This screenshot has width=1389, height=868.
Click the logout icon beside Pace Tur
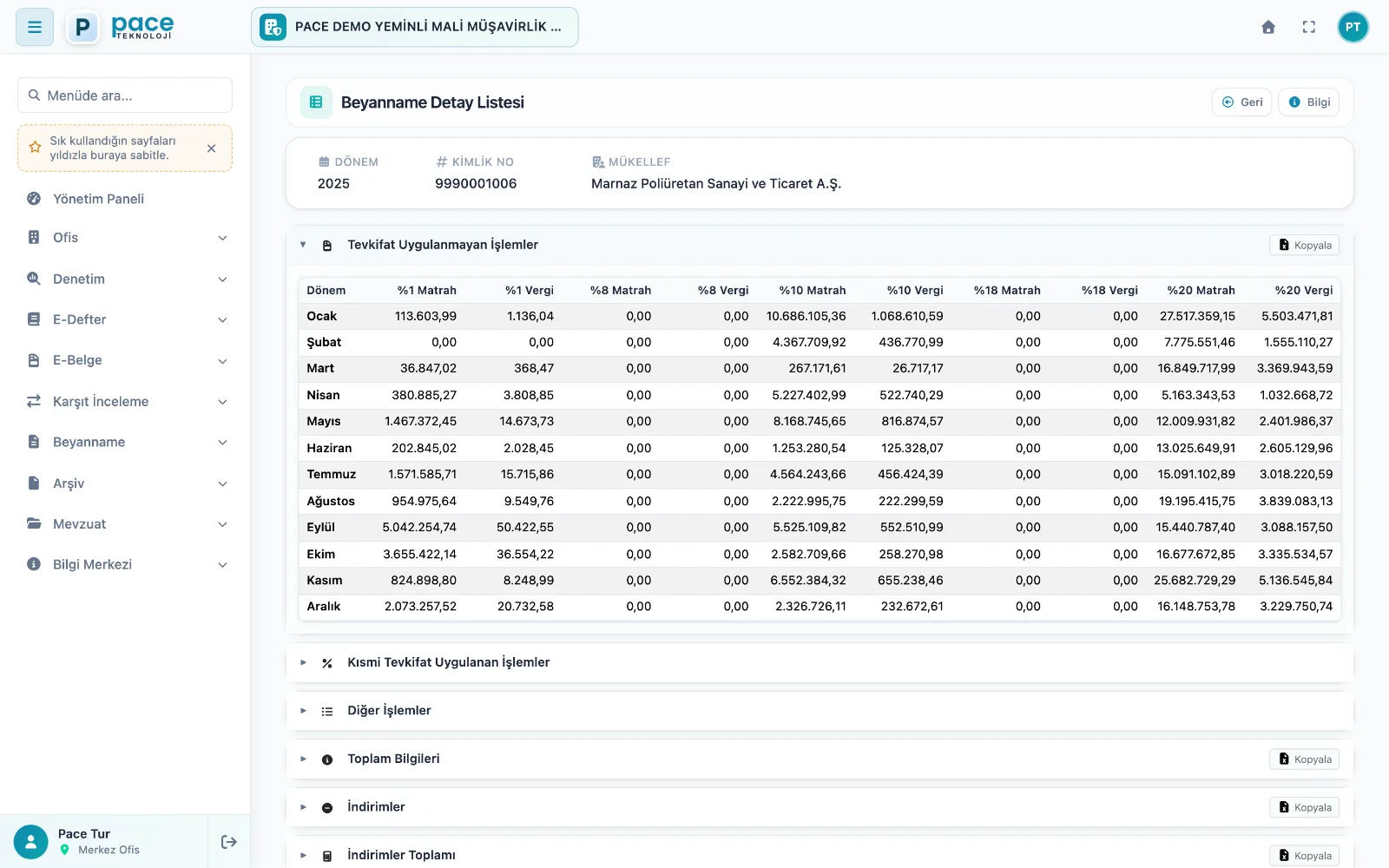click(x=229, y=842)
